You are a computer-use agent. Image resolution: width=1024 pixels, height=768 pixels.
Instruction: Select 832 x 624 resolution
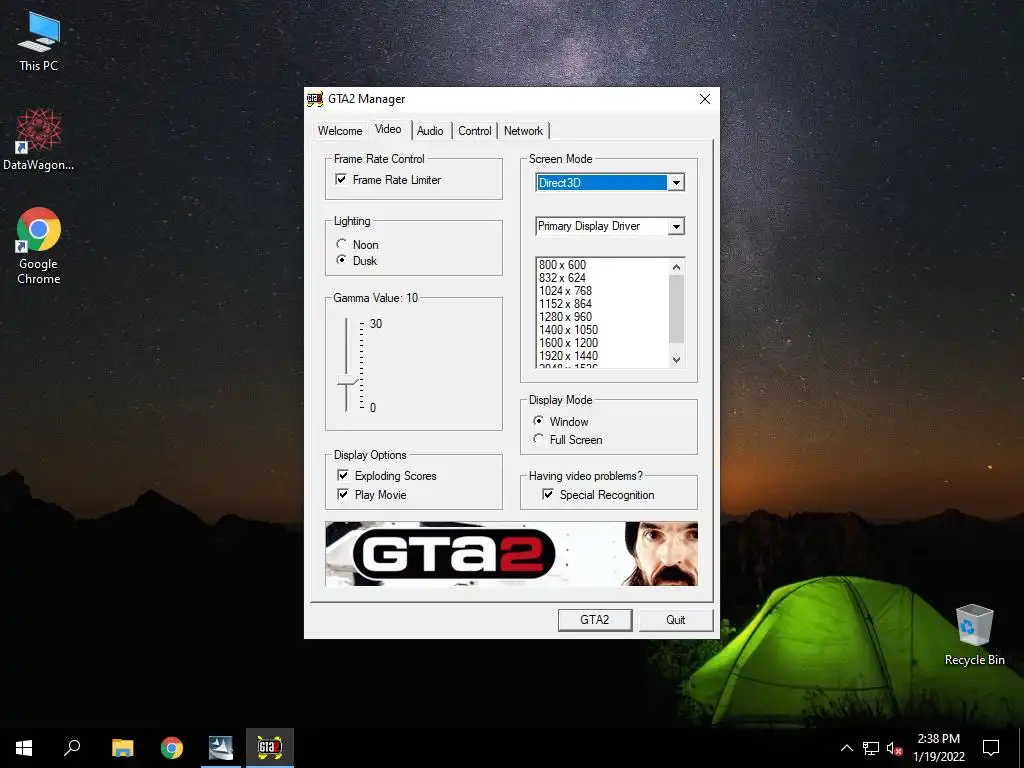click(562, 278)
